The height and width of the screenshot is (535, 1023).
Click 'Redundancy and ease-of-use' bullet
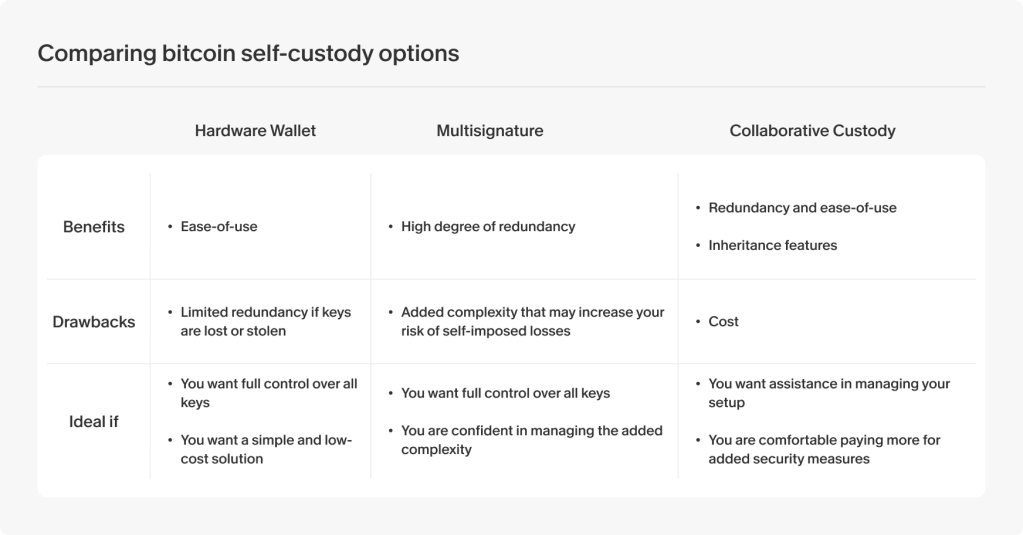click(x=802, y=207)
